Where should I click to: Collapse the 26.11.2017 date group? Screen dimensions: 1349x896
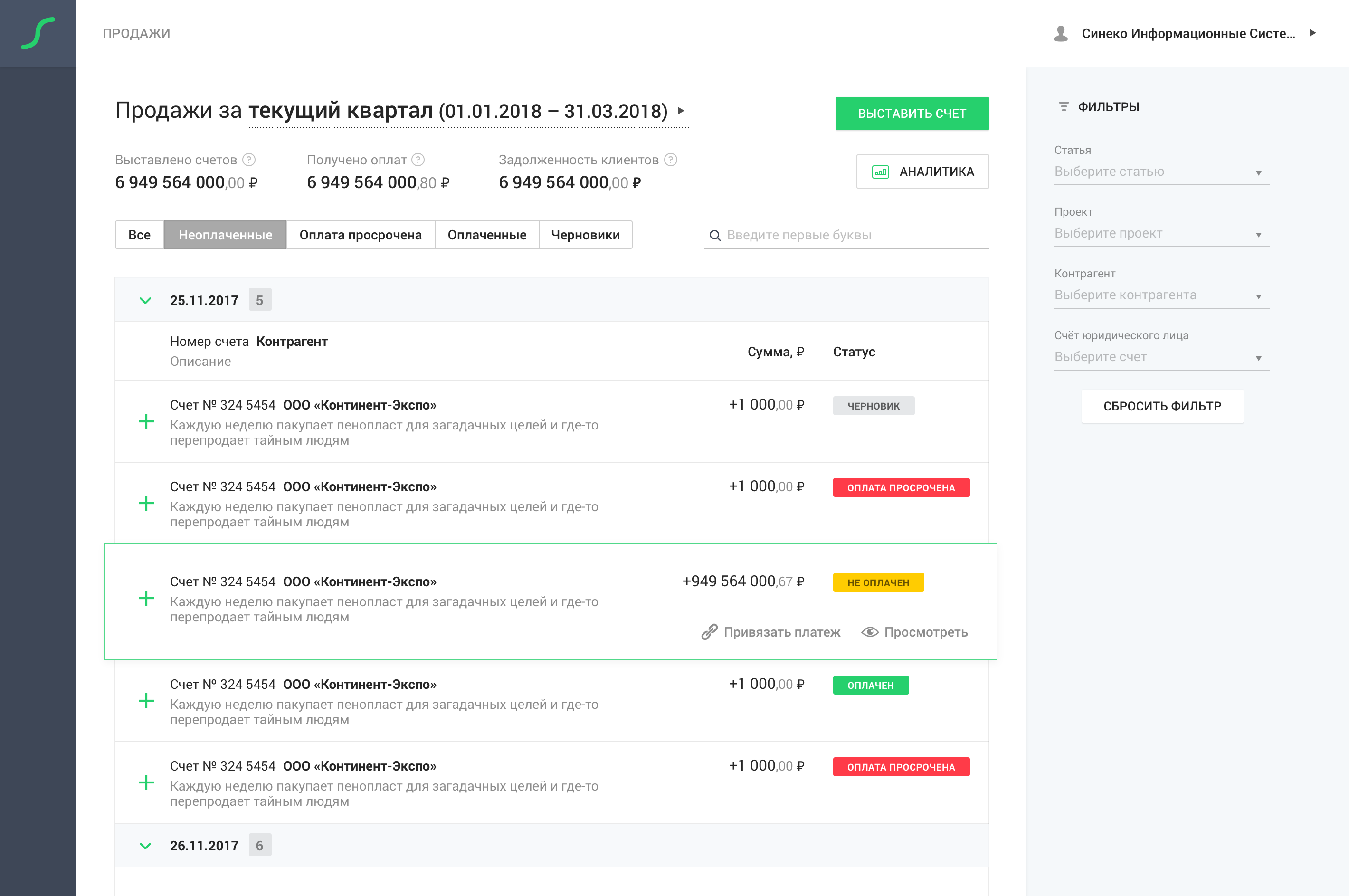[146, 846]
